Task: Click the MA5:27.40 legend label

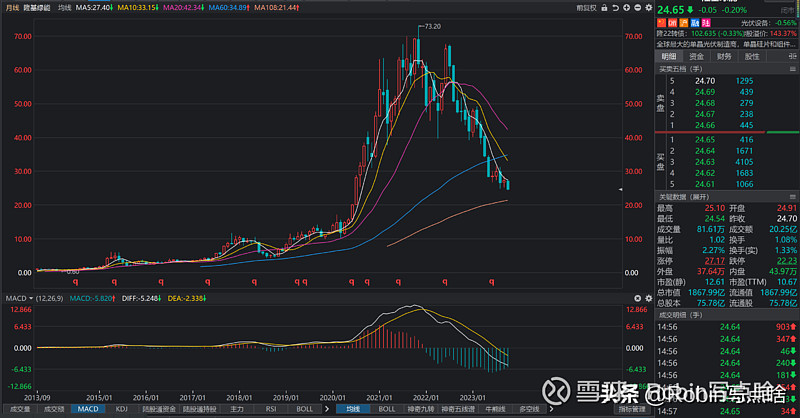Action: (94, 8)
